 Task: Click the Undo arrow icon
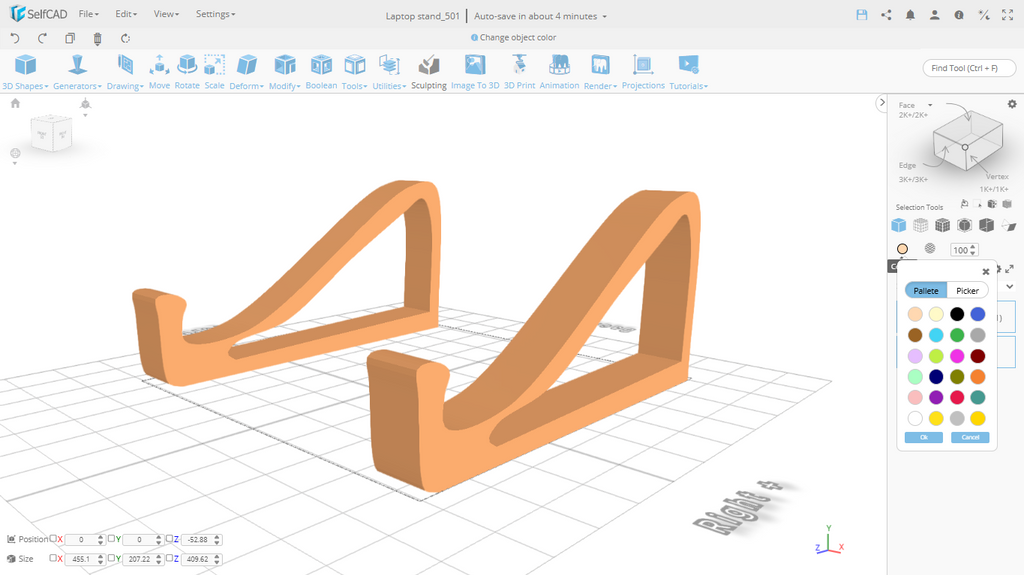click(x=15, y=38)
